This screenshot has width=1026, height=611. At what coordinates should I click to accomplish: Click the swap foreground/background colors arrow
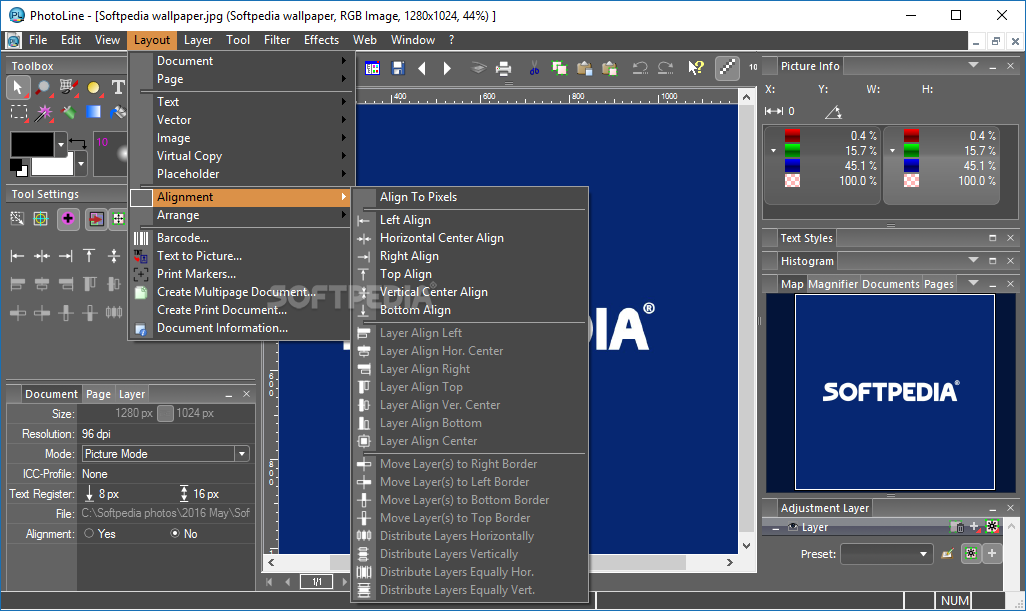click(x=78, y=143)
